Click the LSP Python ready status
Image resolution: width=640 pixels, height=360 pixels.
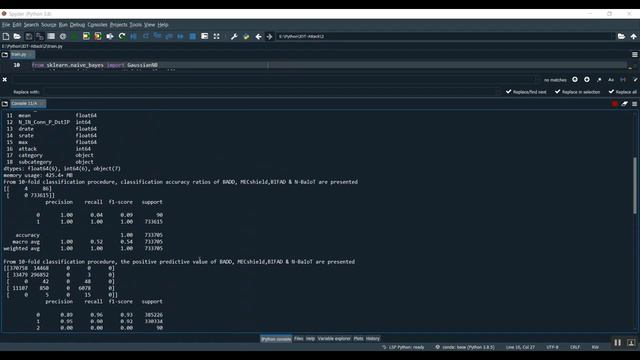click(x=403, y=347)
